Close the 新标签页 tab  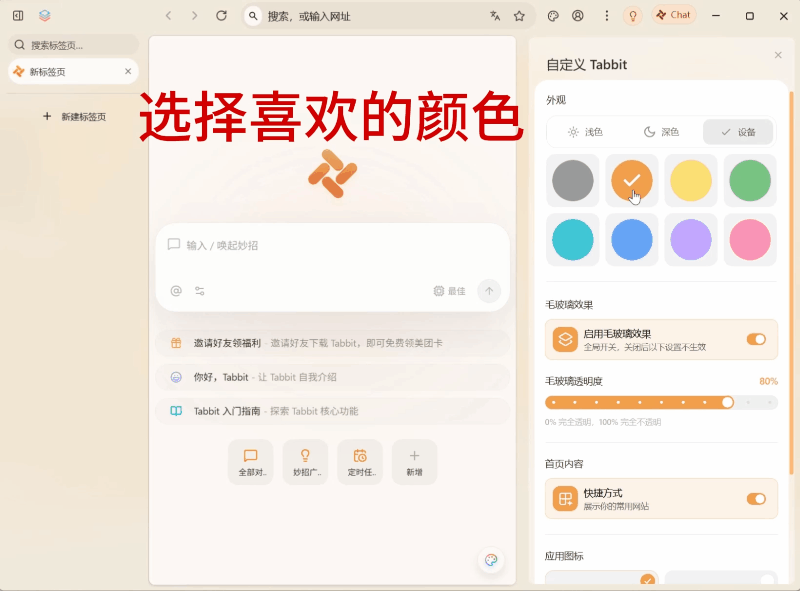coord(128,71)
